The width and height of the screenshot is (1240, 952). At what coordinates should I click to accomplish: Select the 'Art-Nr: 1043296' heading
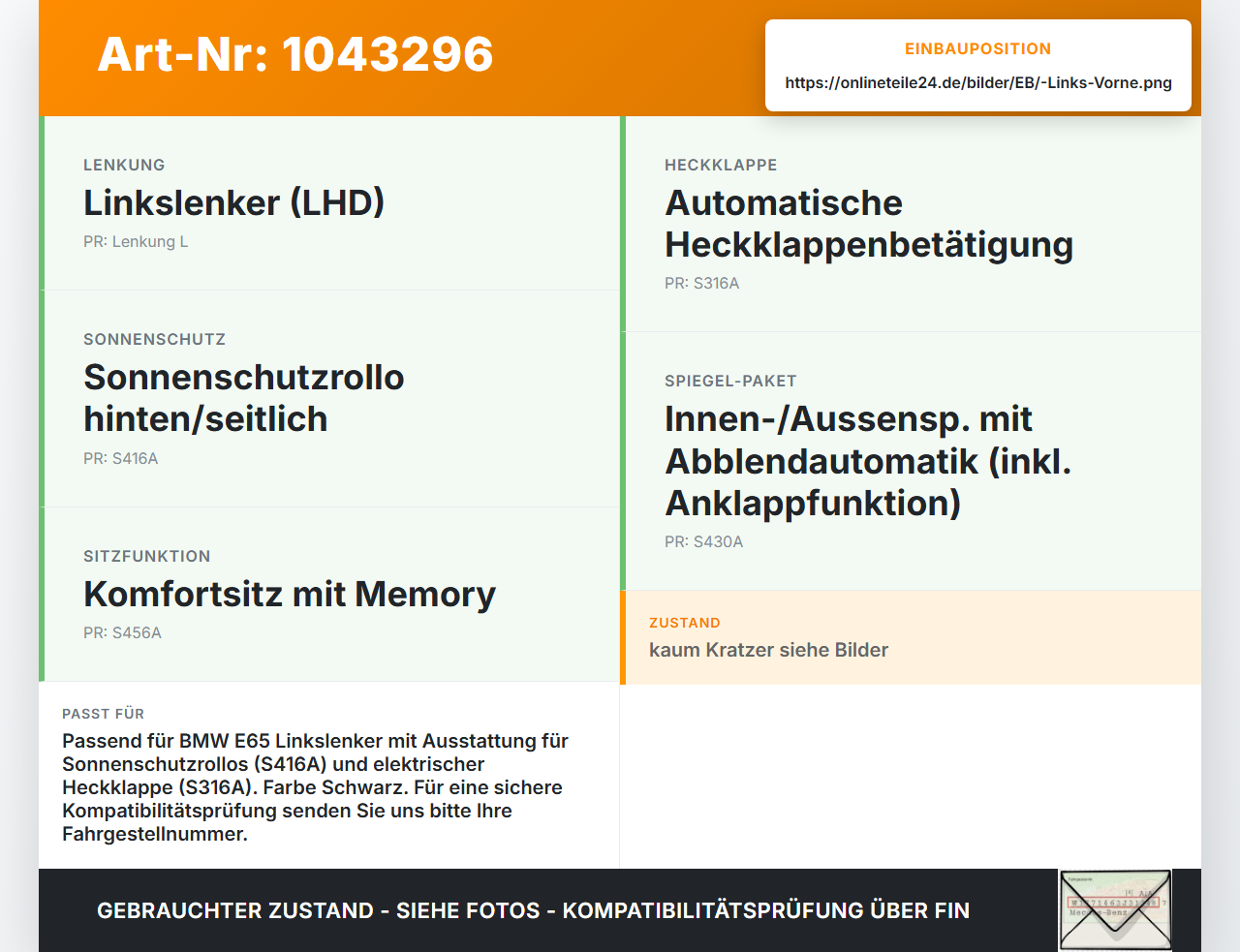(x=295, y=54)
